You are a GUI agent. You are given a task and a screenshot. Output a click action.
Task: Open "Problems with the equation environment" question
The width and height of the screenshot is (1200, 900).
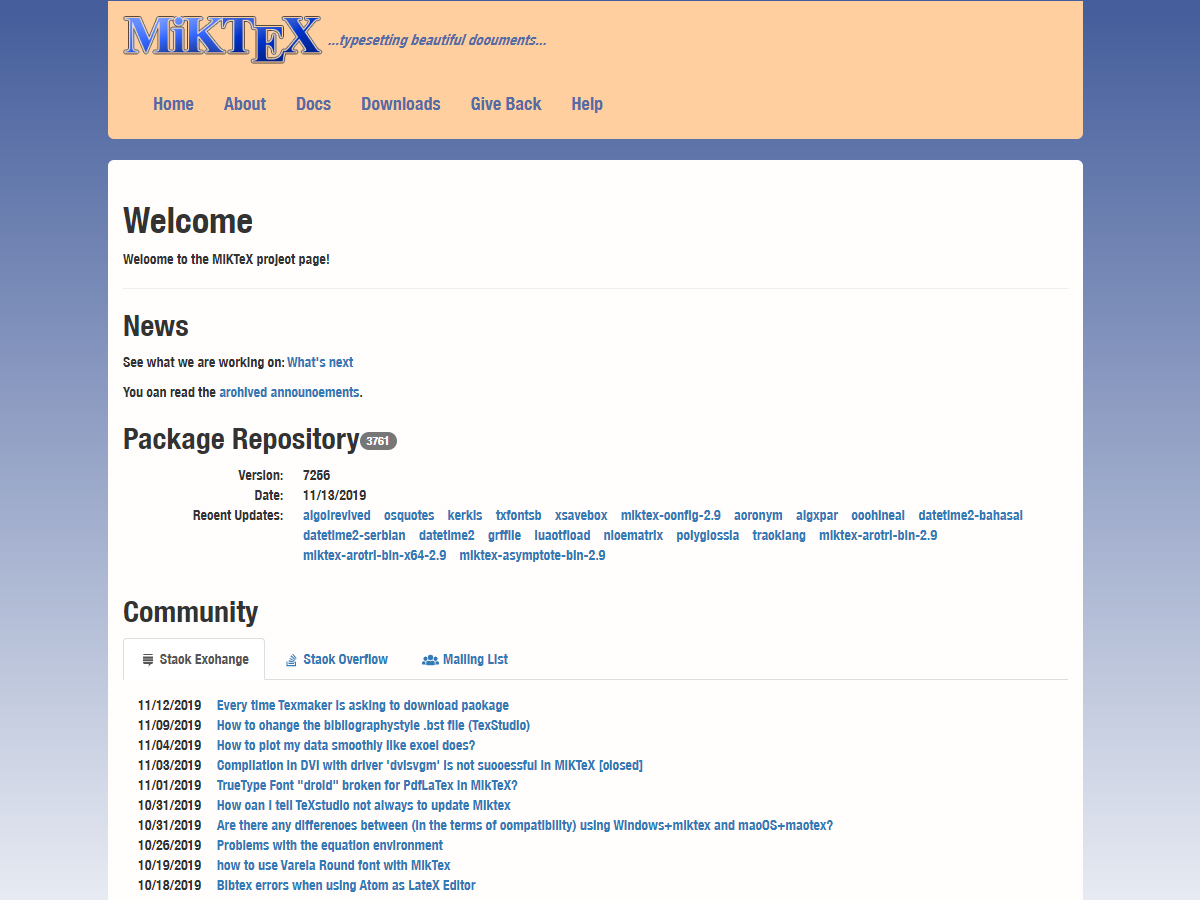[x=330, y=846]
